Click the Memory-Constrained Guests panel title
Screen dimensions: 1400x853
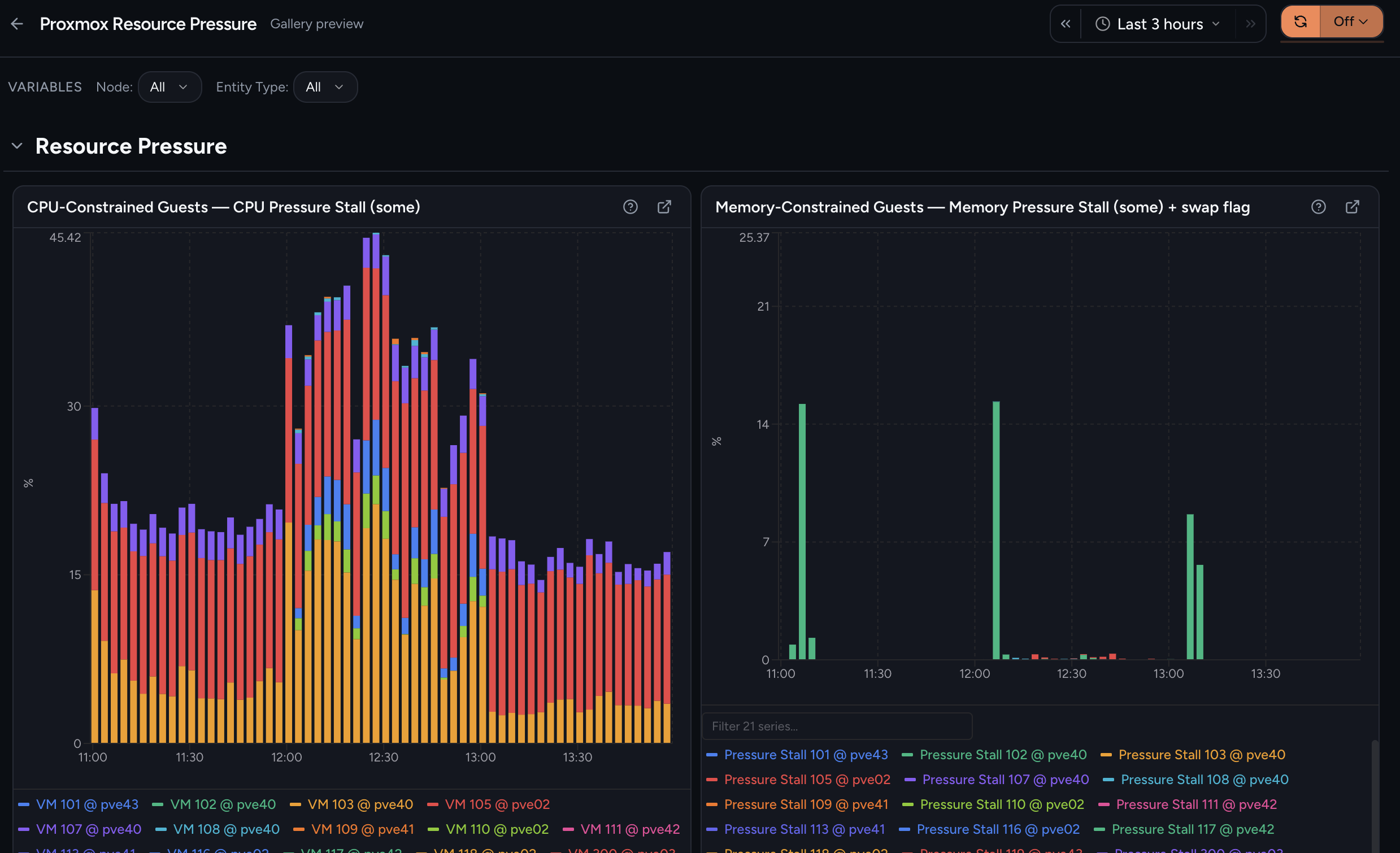[982, 207]
